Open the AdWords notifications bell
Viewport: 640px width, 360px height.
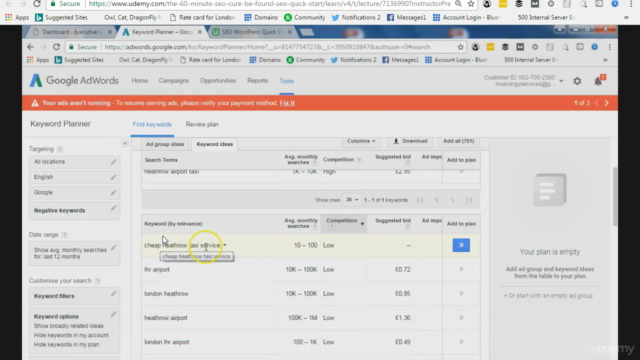coord(598,81)
